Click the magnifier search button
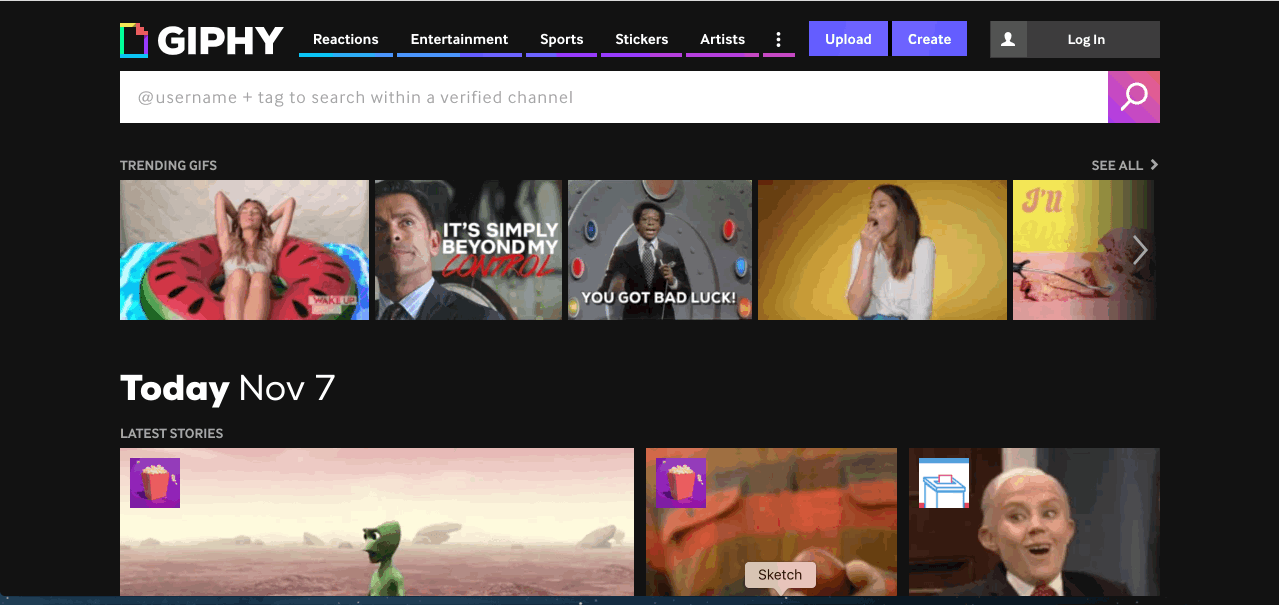The height and width of the screenshot is (605, 1279). (x=1134, y=97)
